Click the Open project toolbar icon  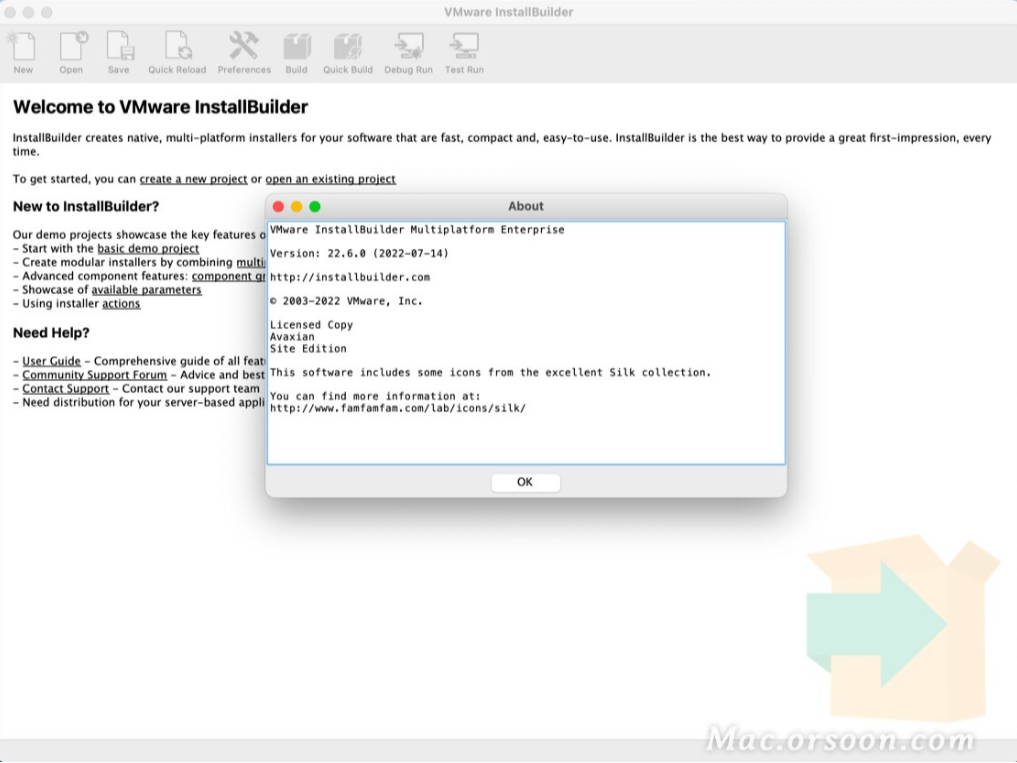pyautogui.click(x=71, y=53)
